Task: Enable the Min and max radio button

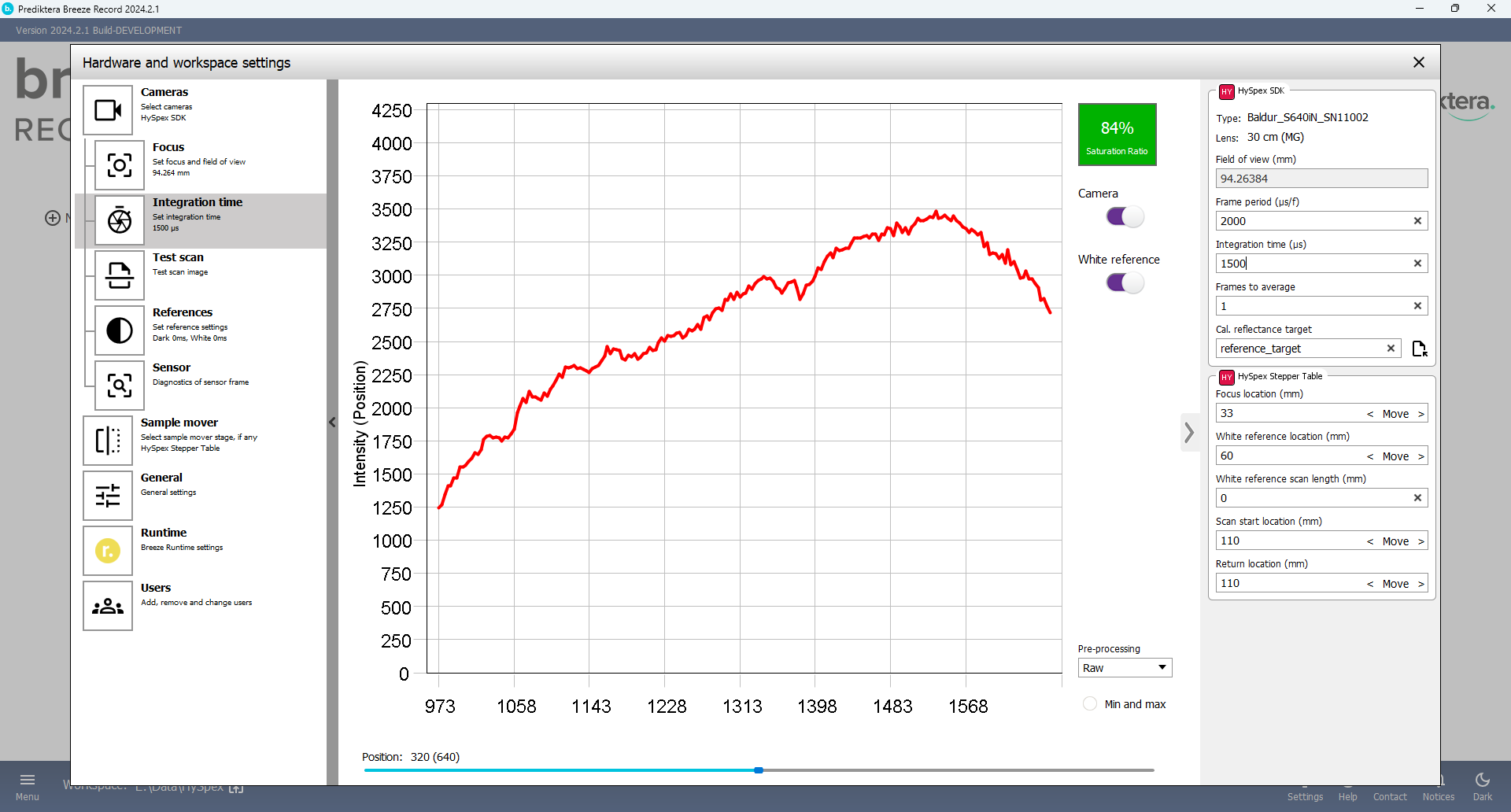Action: click(1090, 704)
